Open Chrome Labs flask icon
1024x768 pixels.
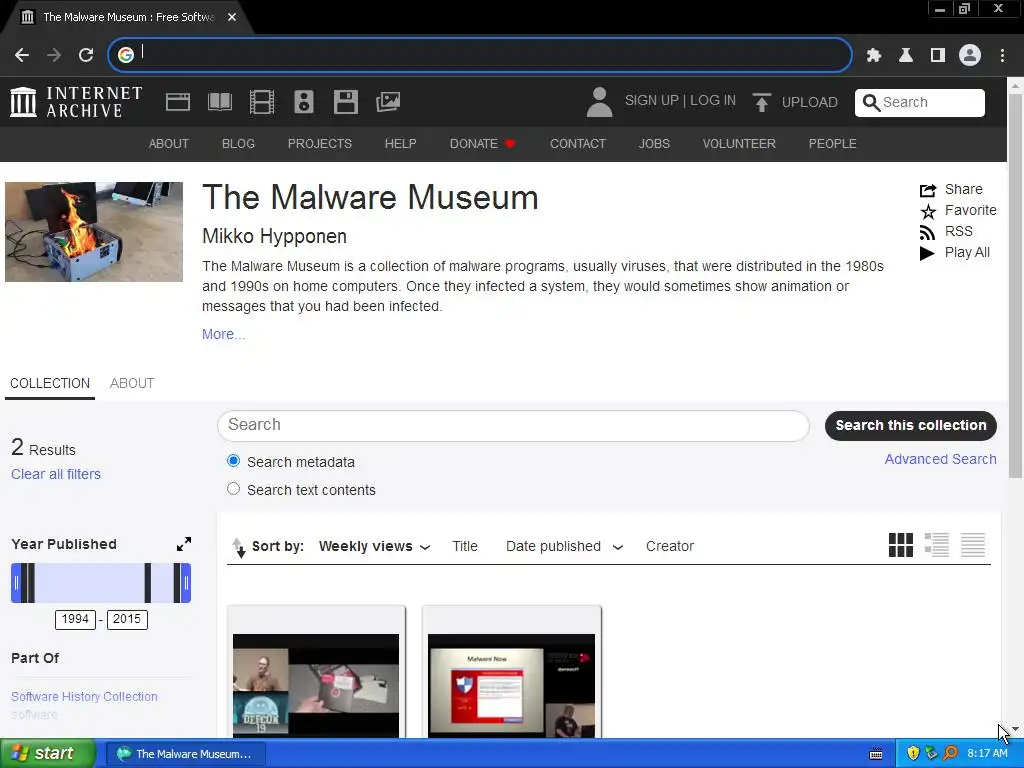906,56
